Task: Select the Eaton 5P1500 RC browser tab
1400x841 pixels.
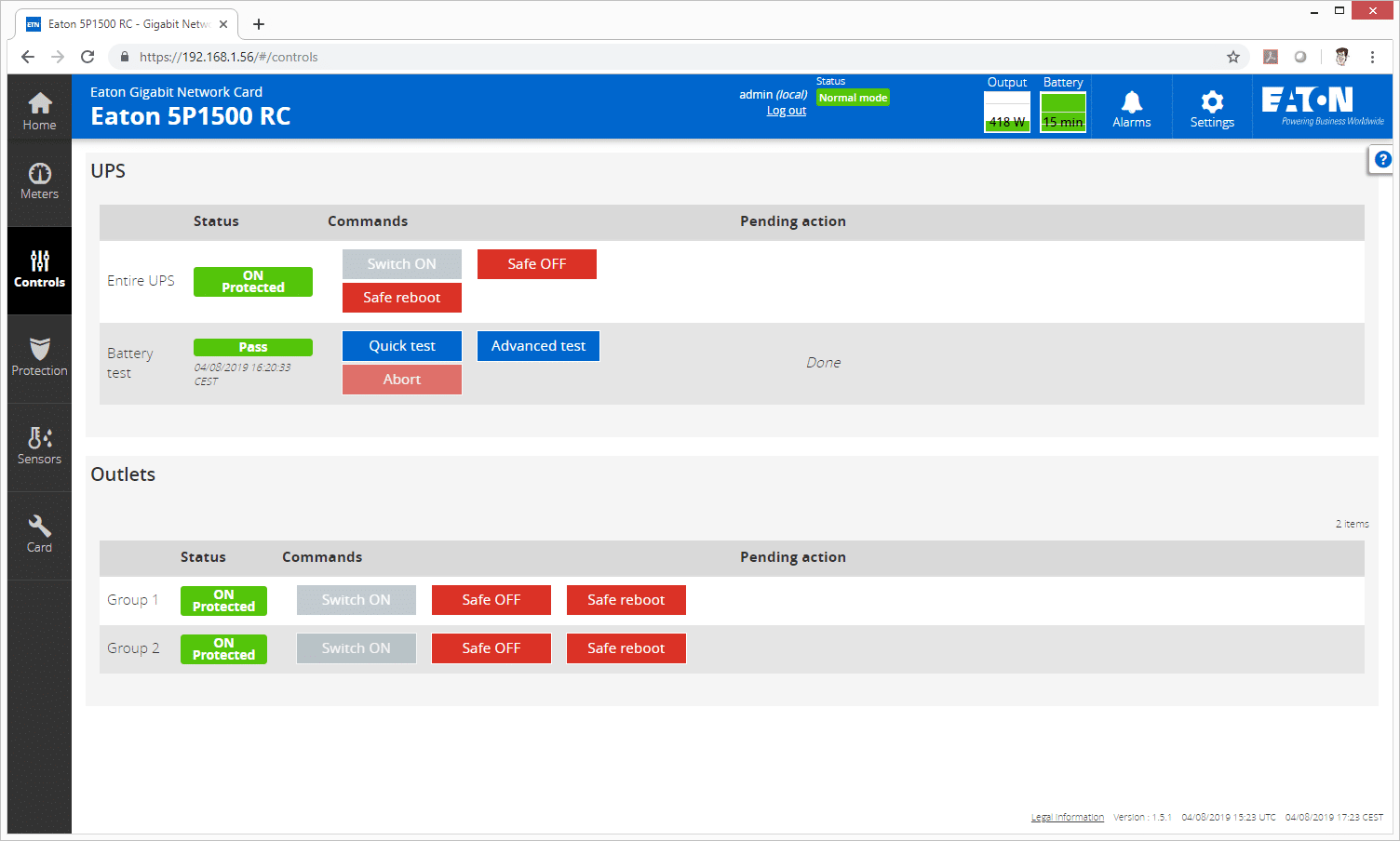Action: coord(128,24)
